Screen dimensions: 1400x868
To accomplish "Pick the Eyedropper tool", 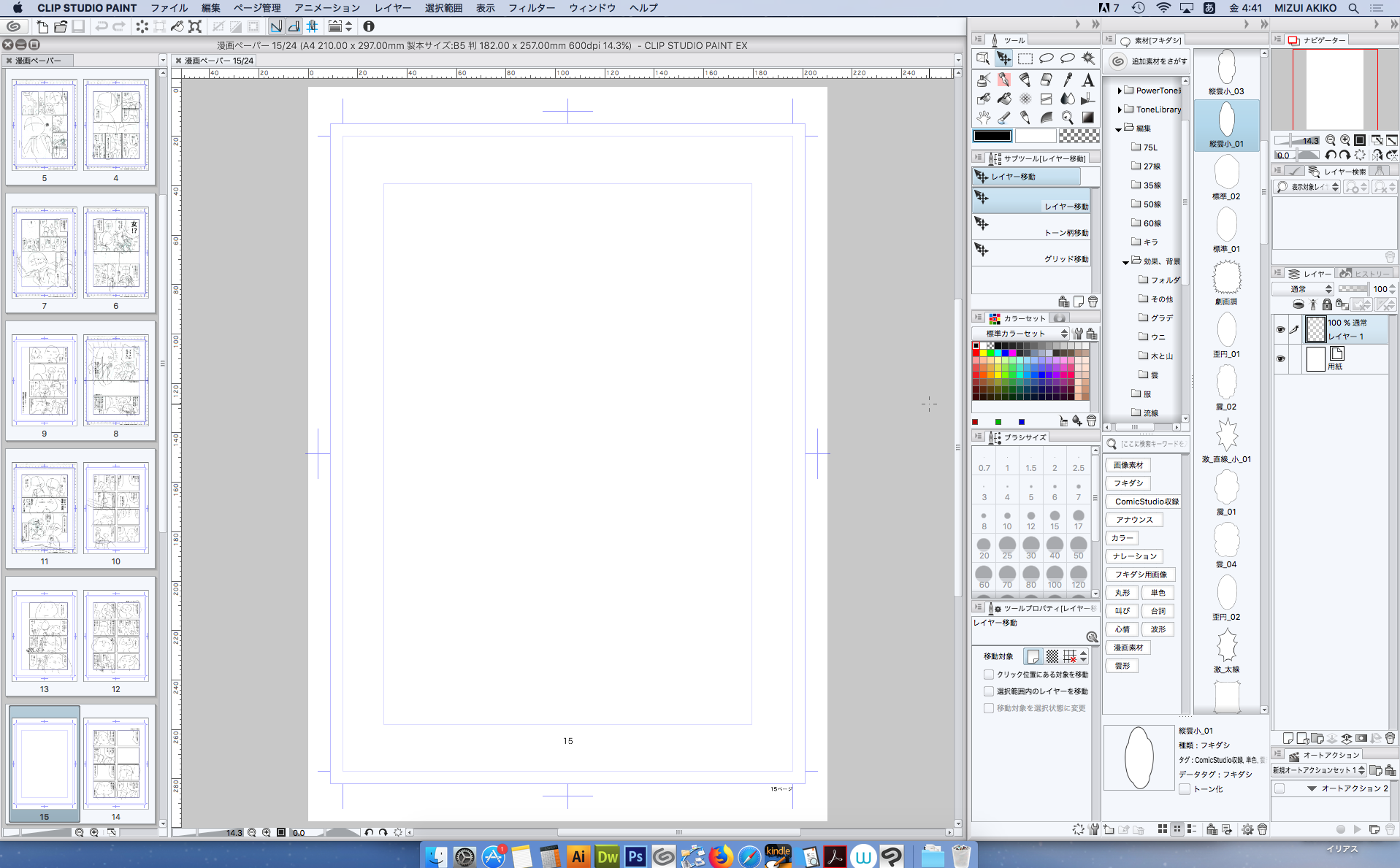I will click(x=1068, y=80).
